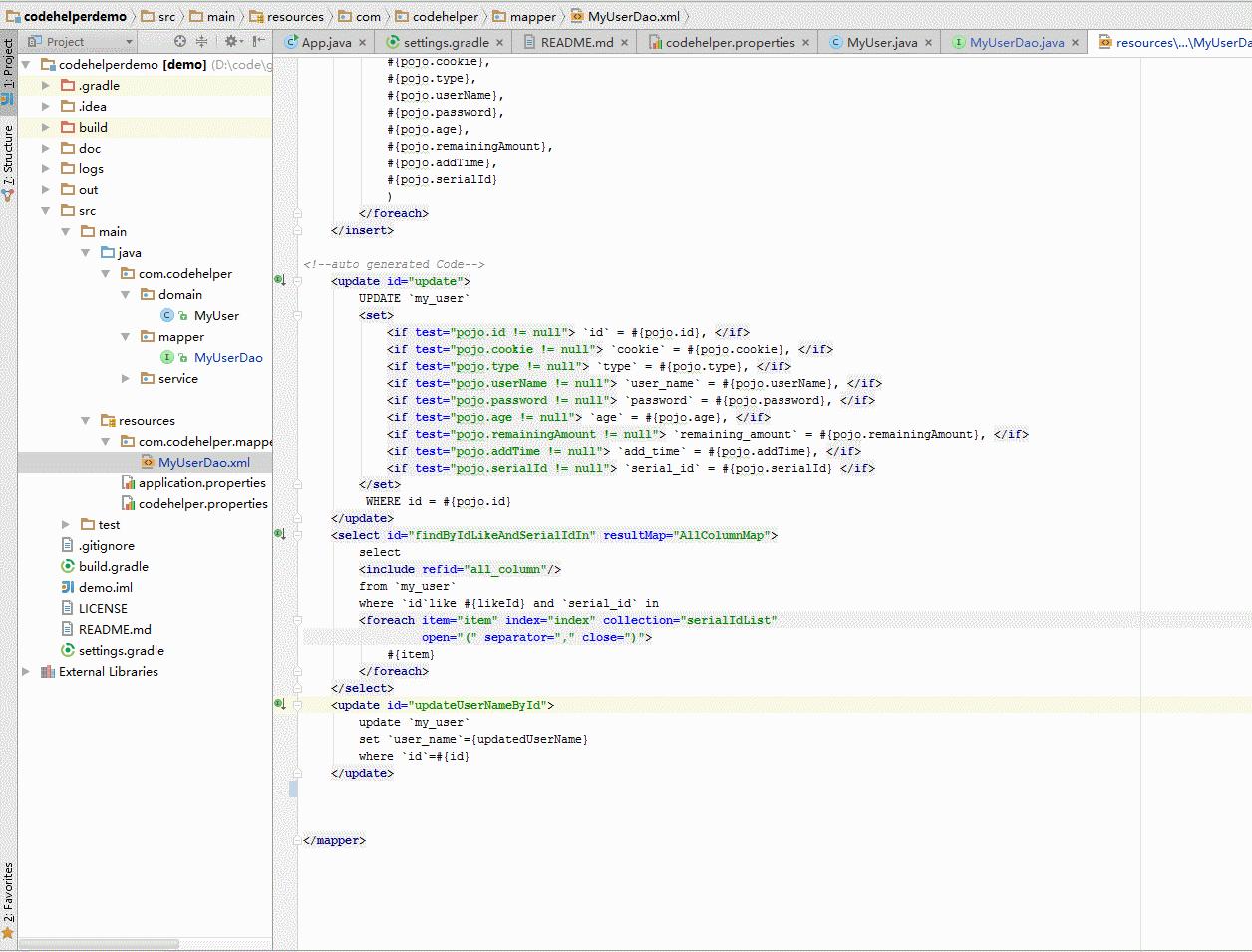Hide the Project panel with the hide icon
This screenshot has height=952, width=1252.
tap(259, 42)
